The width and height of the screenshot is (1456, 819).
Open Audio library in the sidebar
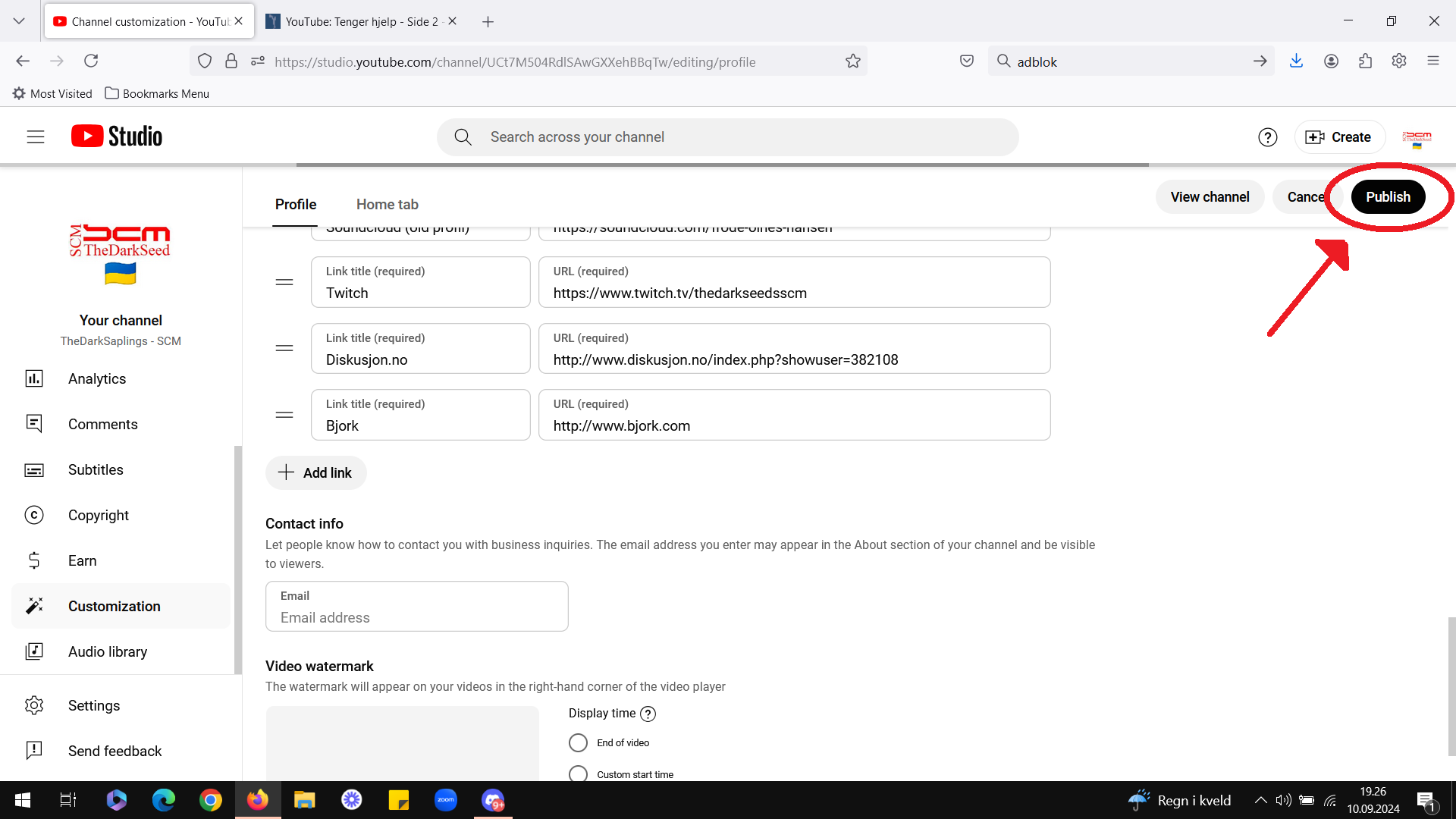pyautogui.click(x=121, y=651)
